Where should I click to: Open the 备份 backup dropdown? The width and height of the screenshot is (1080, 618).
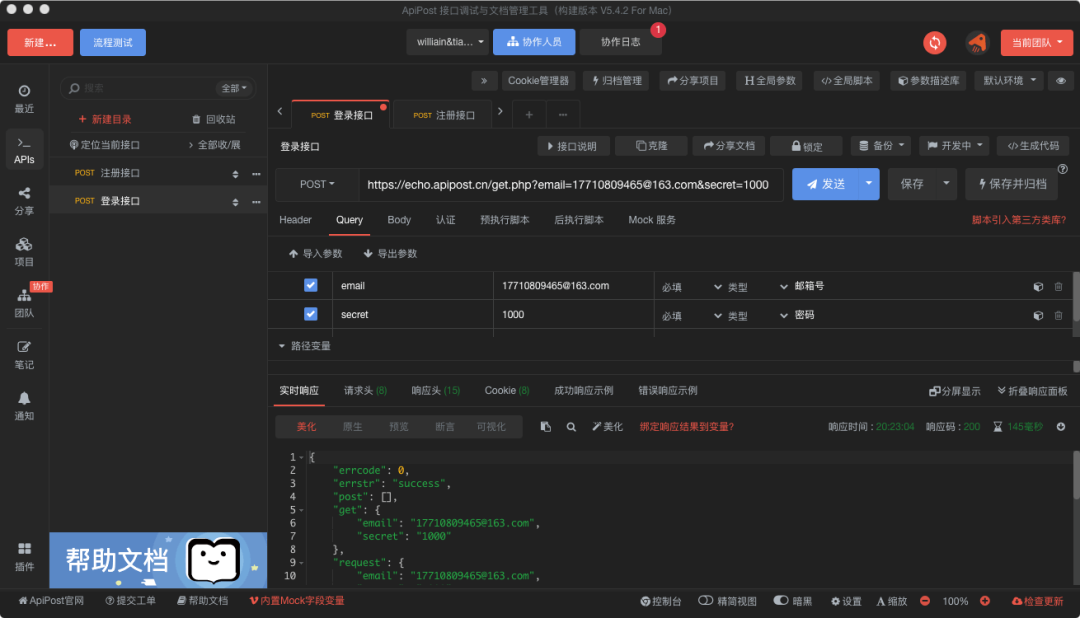[881, 145]
